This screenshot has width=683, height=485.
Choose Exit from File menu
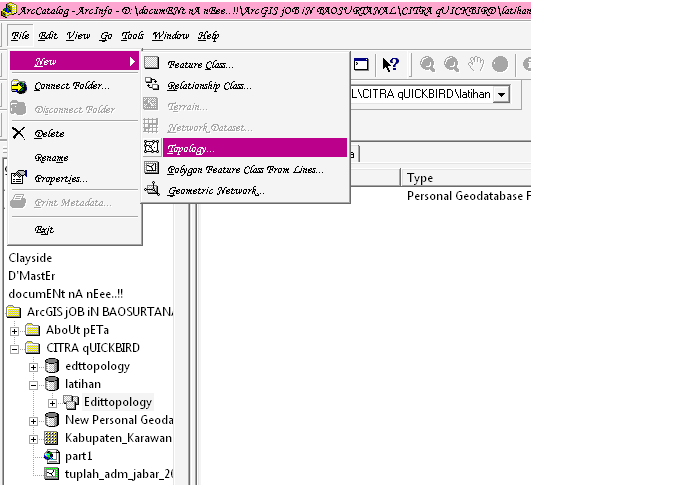[x=44, y=230]
